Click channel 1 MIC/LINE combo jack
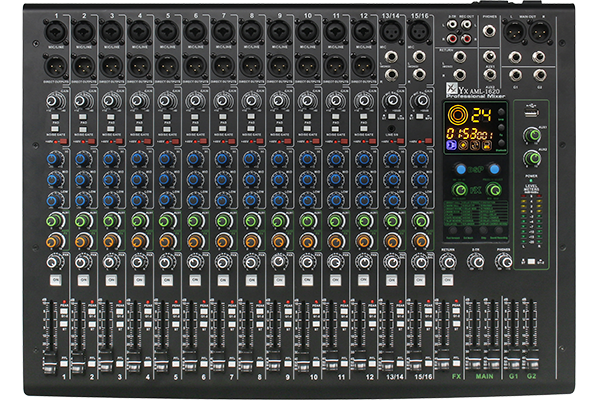The height and width of the screenshot is (400, 600). (x=56, y=31)
